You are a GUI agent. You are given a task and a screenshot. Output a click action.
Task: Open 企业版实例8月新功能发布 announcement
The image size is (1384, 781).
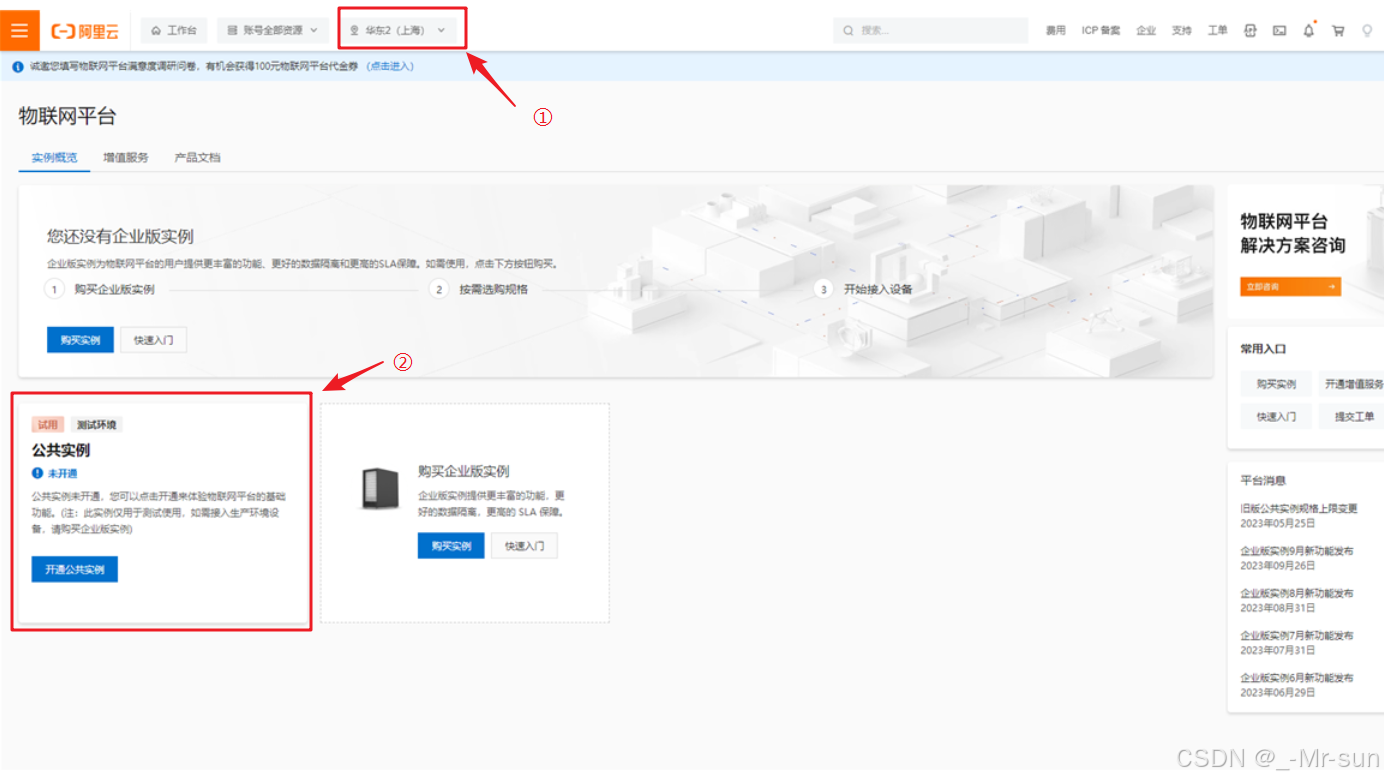tap(1297, 593)
